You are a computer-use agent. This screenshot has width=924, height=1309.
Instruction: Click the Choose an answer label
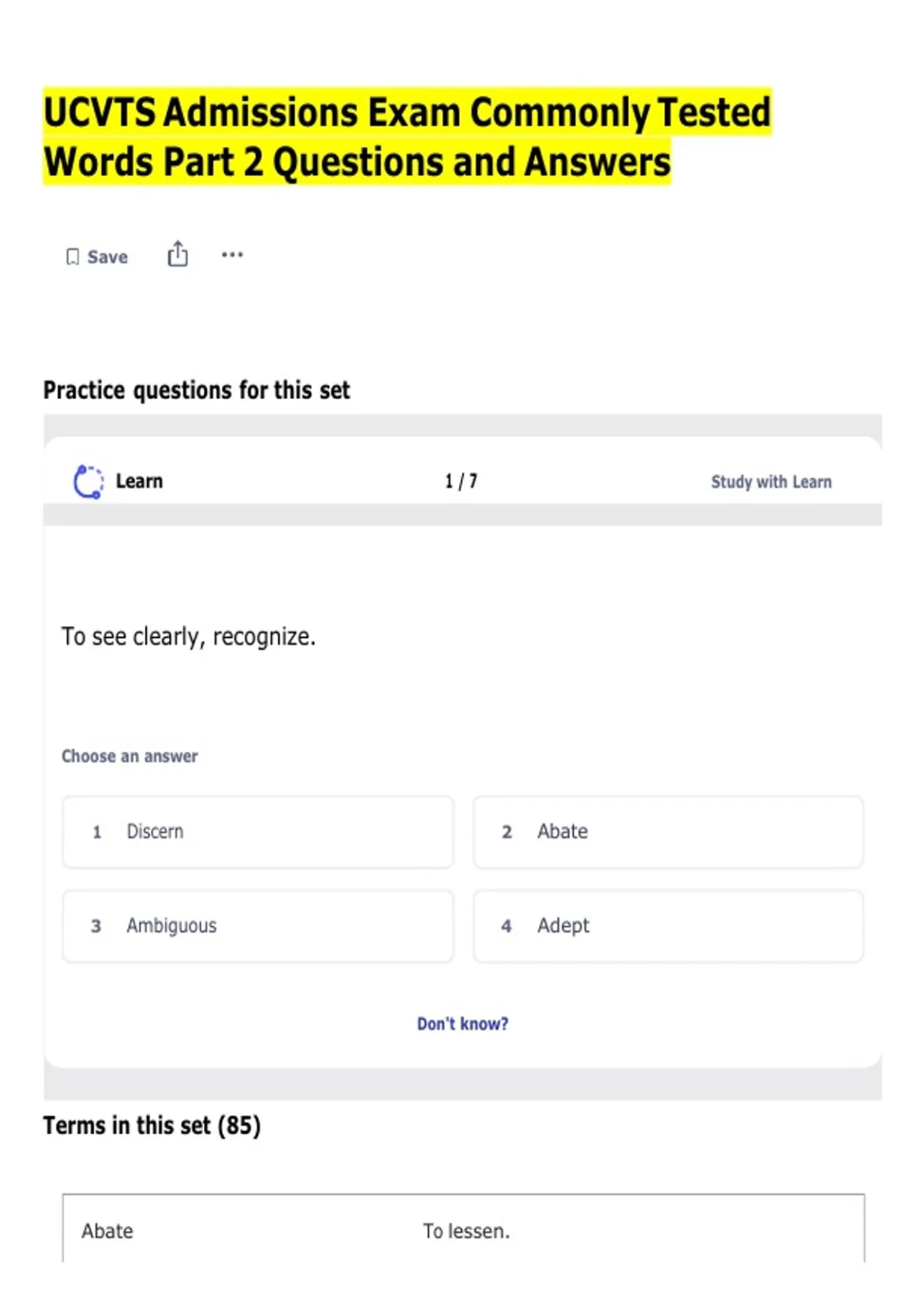pyautogui.click(x=129, y=756)
